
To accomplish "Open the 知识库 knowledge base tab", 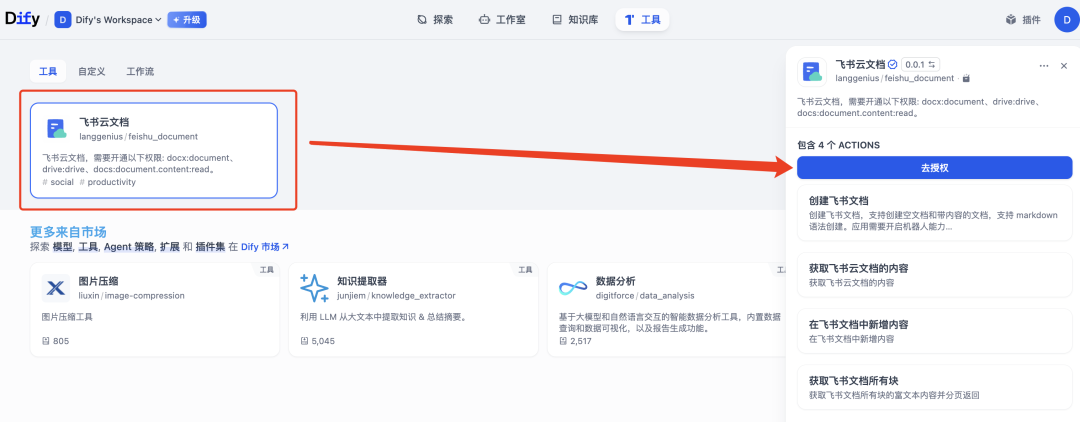I will point(574,20).
